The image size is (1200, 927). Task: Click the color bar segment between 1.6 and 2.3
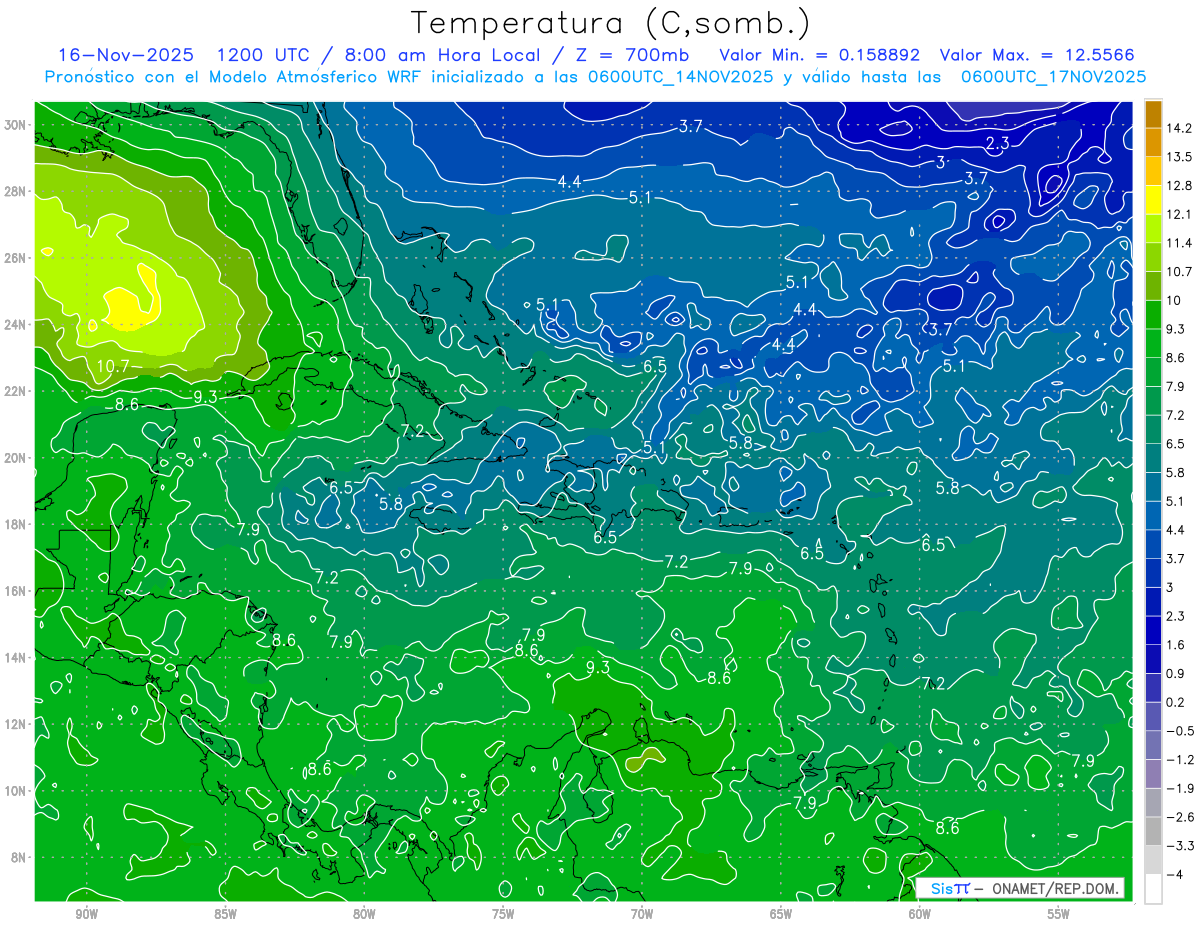[1153, 630]
